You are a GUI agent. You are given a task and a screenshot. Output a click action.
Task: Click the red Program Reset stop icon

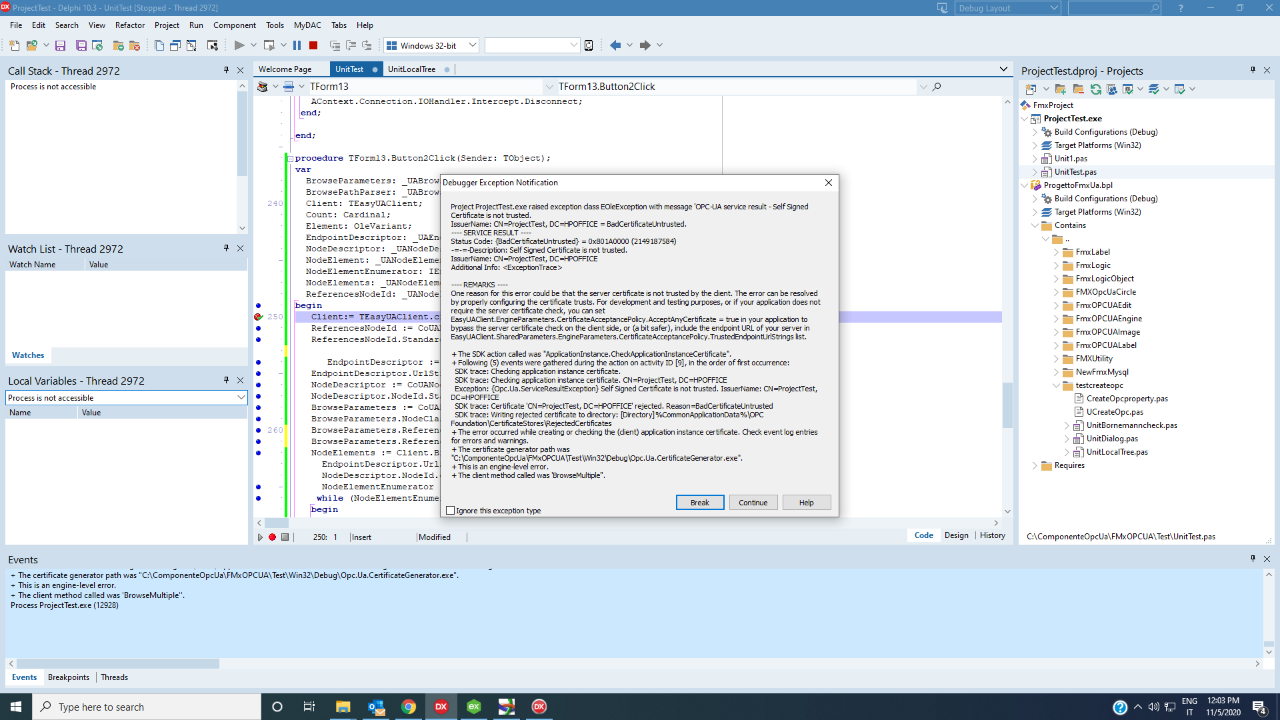[x=313, y=45]
